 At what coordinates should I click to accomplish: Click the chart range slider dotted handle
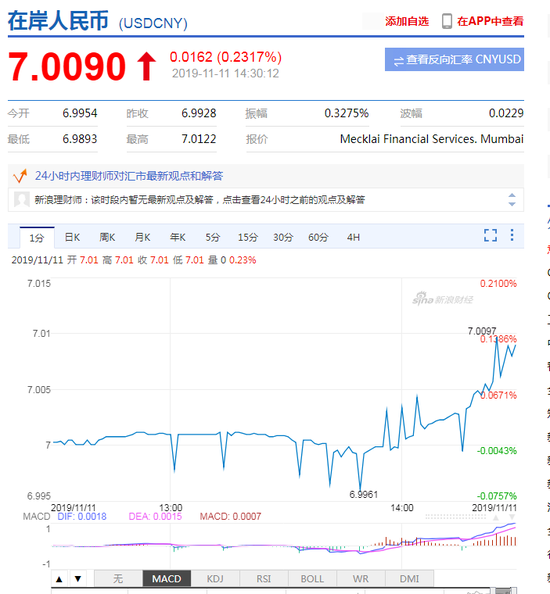455,516
